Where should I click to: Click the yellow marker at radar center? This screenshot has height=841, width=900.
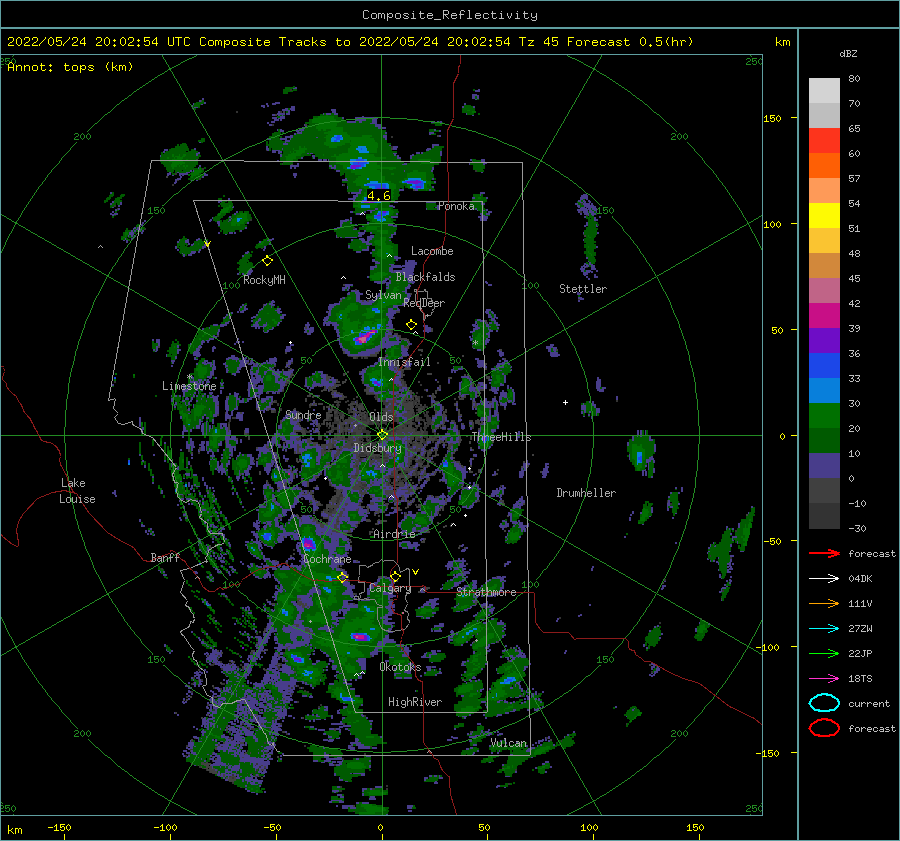pyautogui.click(x=382, y=435)
